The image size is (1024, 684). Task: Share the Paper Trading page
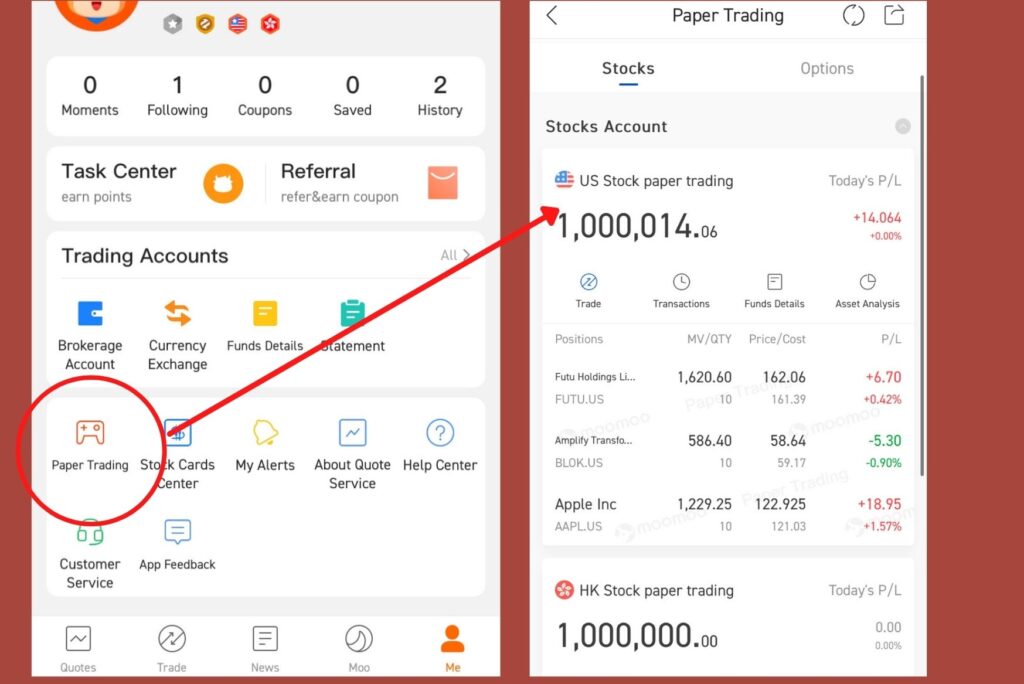[894, 15]
